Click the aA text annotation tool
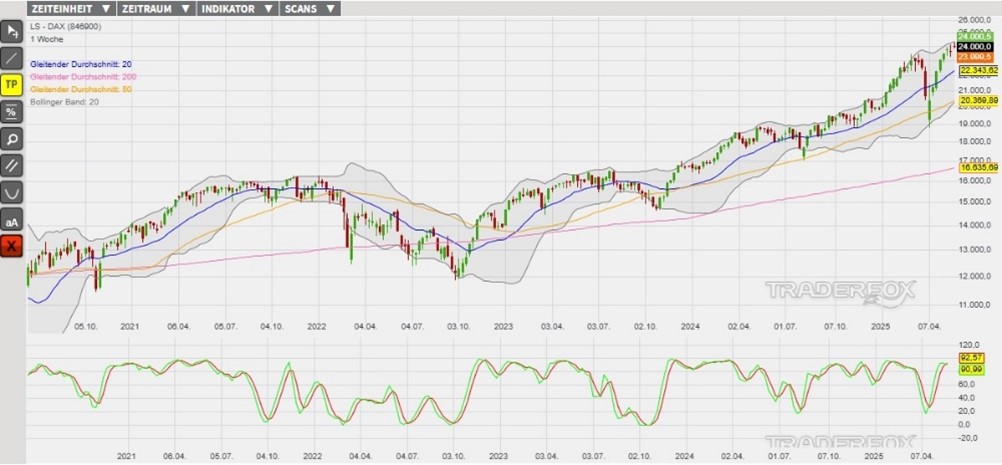 (x=11, y=220)
